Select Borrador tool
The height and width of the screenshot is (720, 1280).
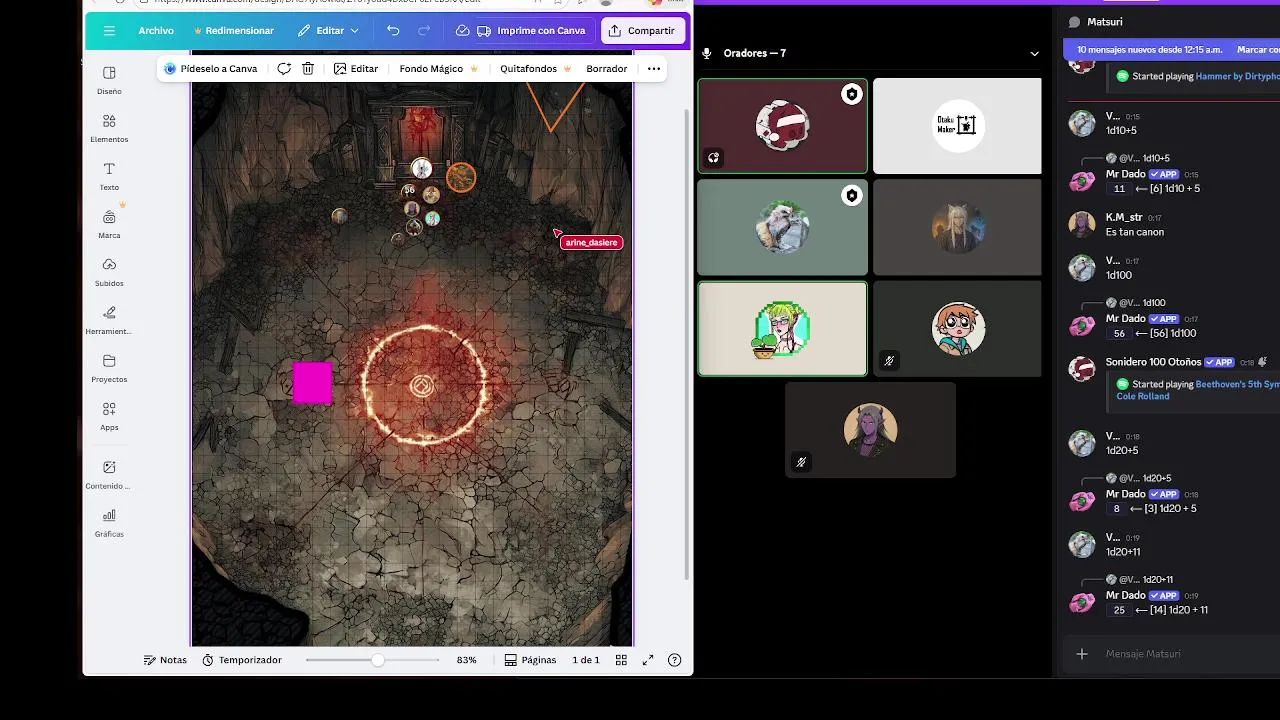pos(606,69)
